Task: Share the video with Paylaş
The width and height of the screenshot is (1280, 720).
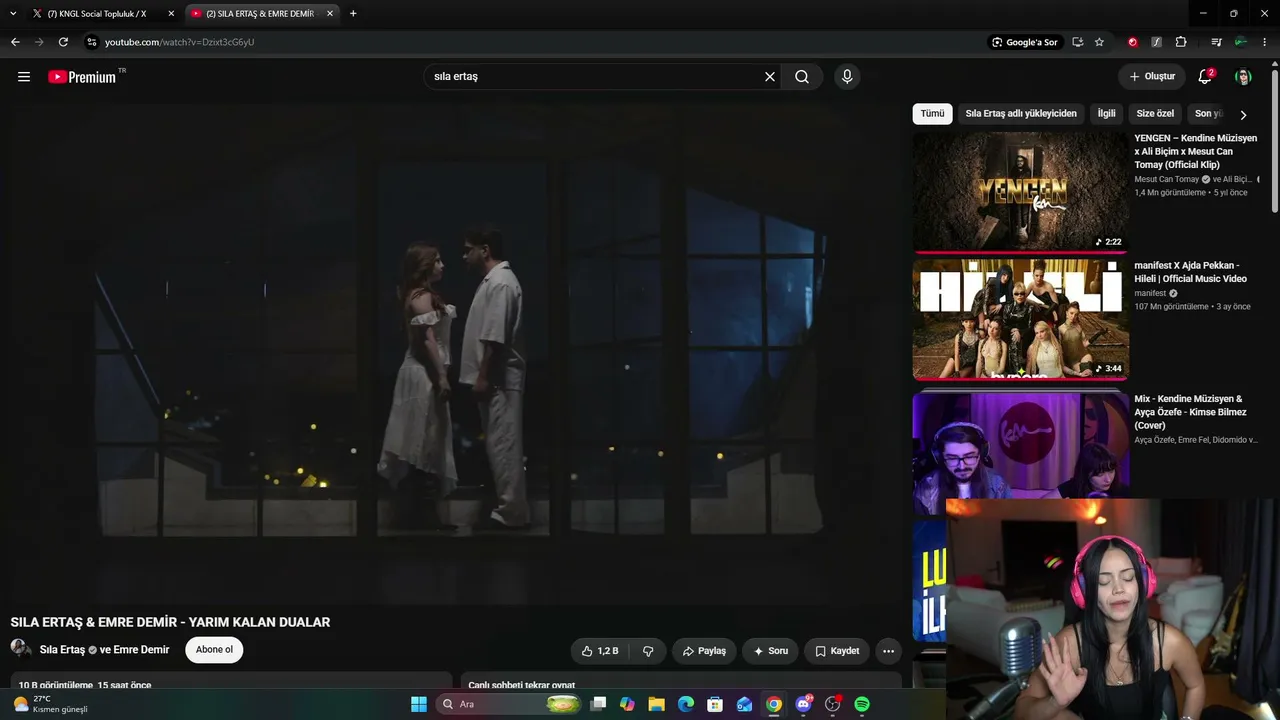Action: coord(704,651)
